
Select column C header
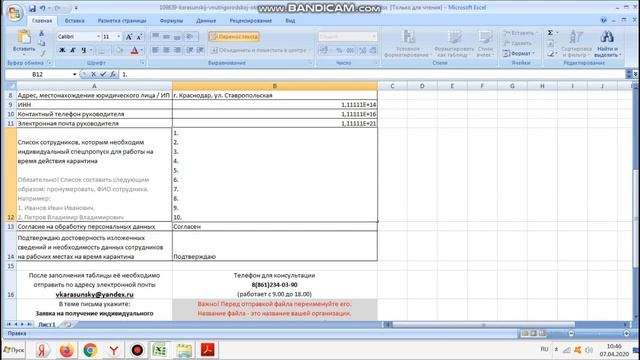[x=392, y=86]
